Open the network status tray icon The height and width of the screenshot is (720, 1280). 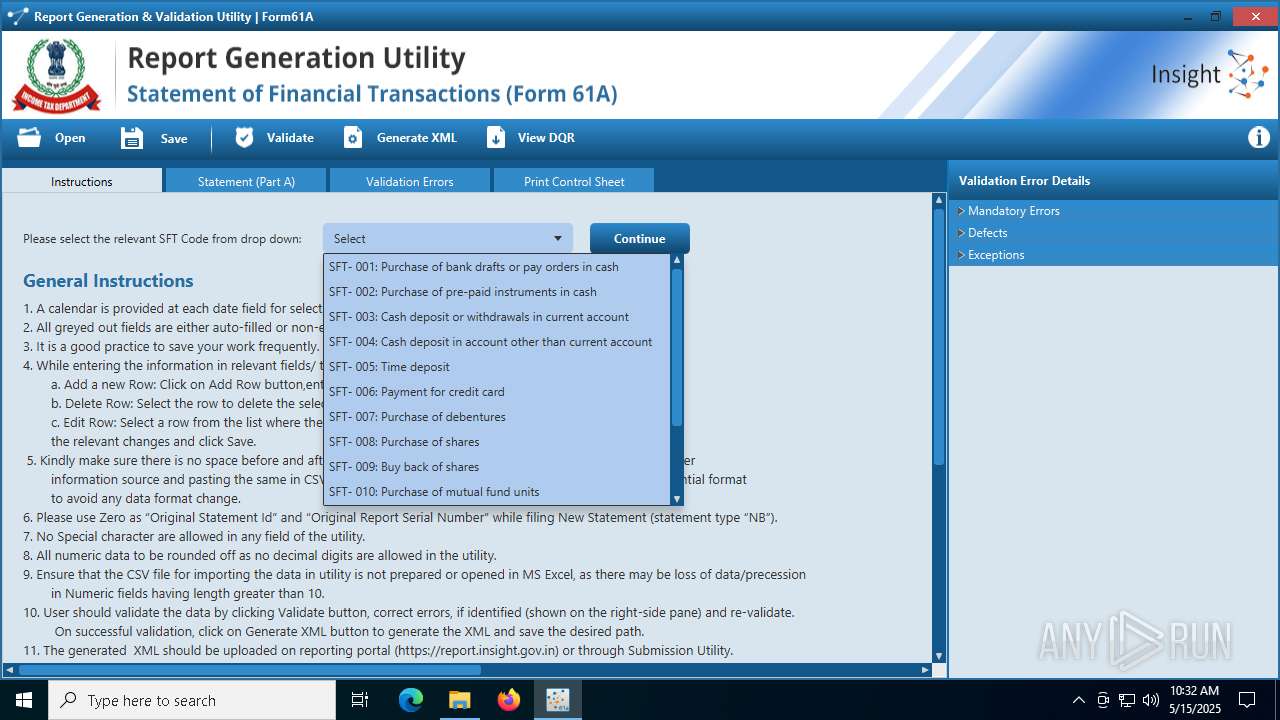click(x=1127, y=700)
